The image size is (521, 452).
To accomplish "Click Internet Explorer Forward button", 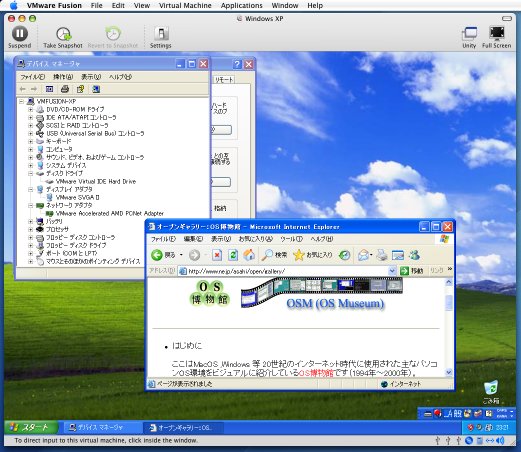I will [x=195, y=255].
